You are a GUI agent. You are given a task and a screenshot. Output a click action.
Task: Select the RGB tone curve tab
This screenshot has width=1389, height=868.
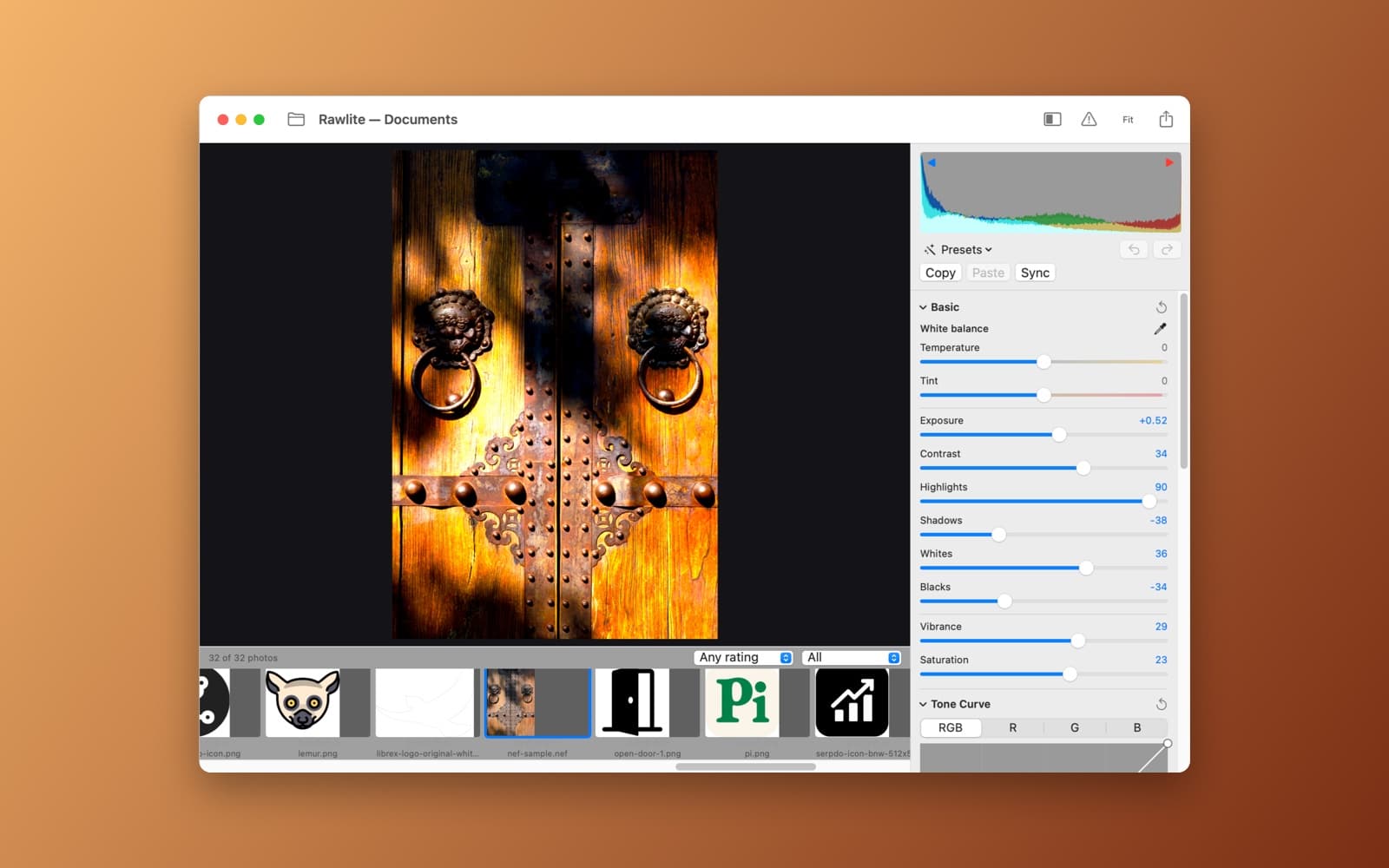pos(951,727)
